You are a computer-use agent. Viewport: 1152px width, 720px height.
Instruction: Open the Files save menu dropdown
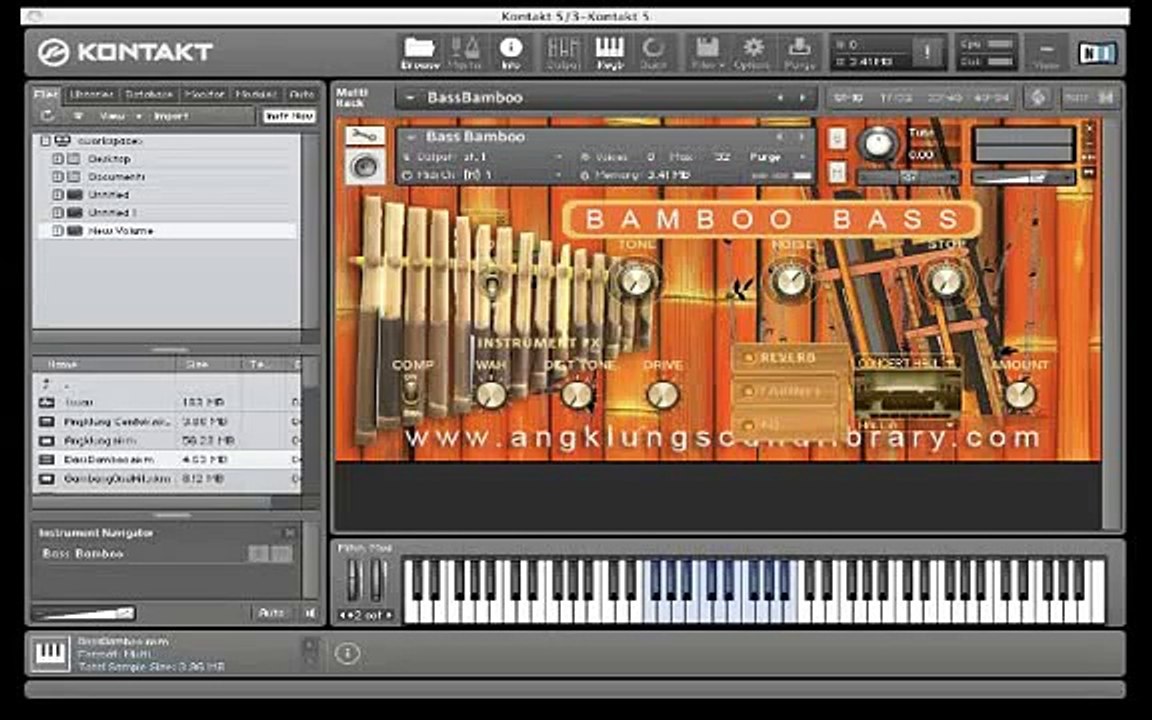707,53
